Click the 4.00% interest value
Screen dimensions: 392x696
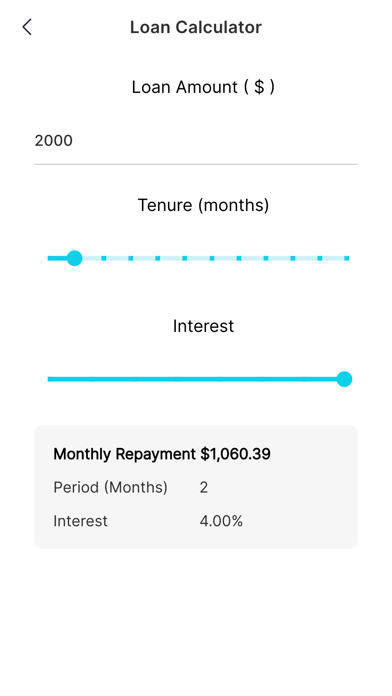click(x=221, y=521)
